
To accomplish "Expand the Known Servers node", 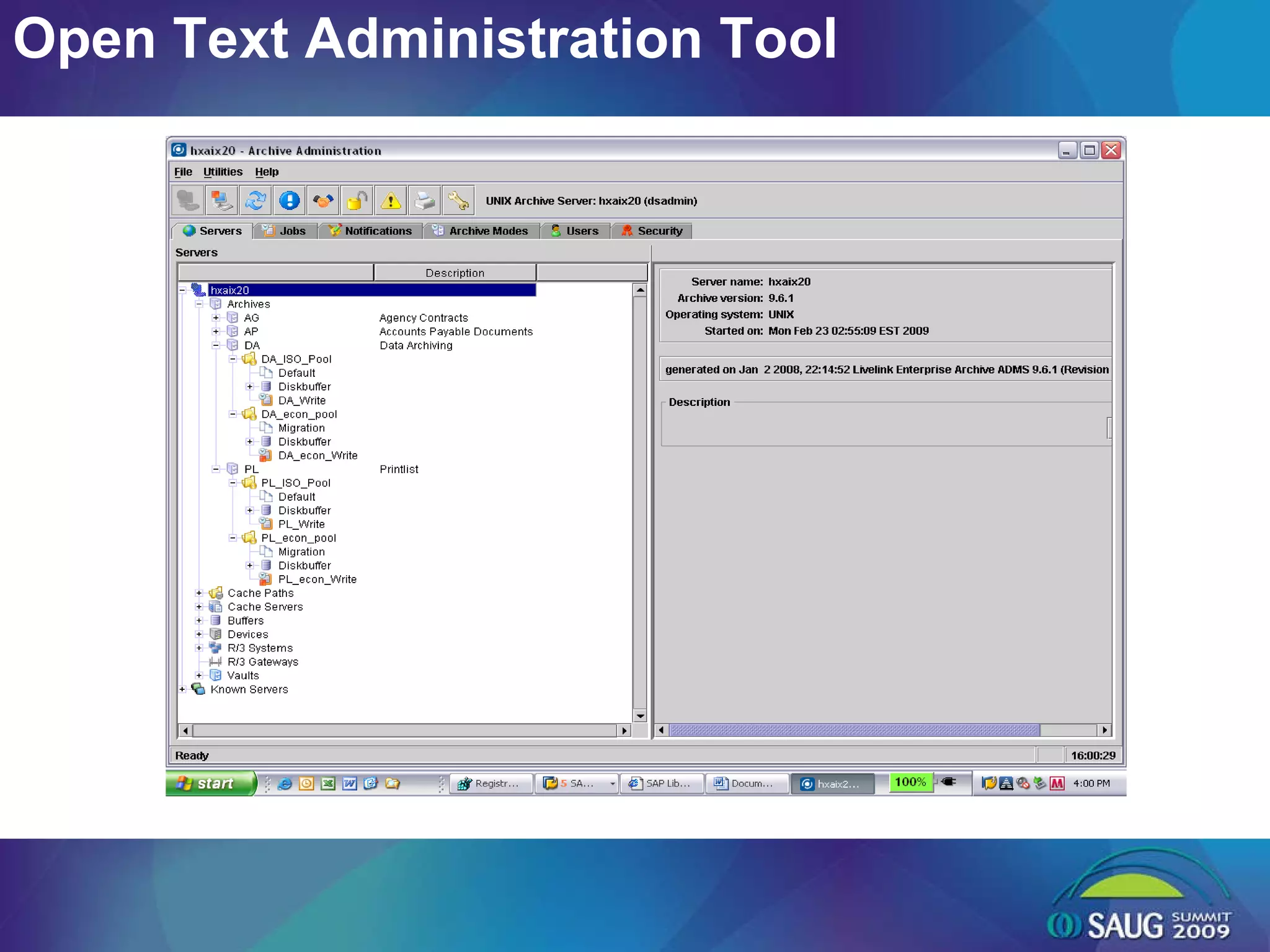I will [x=182, y=689].
